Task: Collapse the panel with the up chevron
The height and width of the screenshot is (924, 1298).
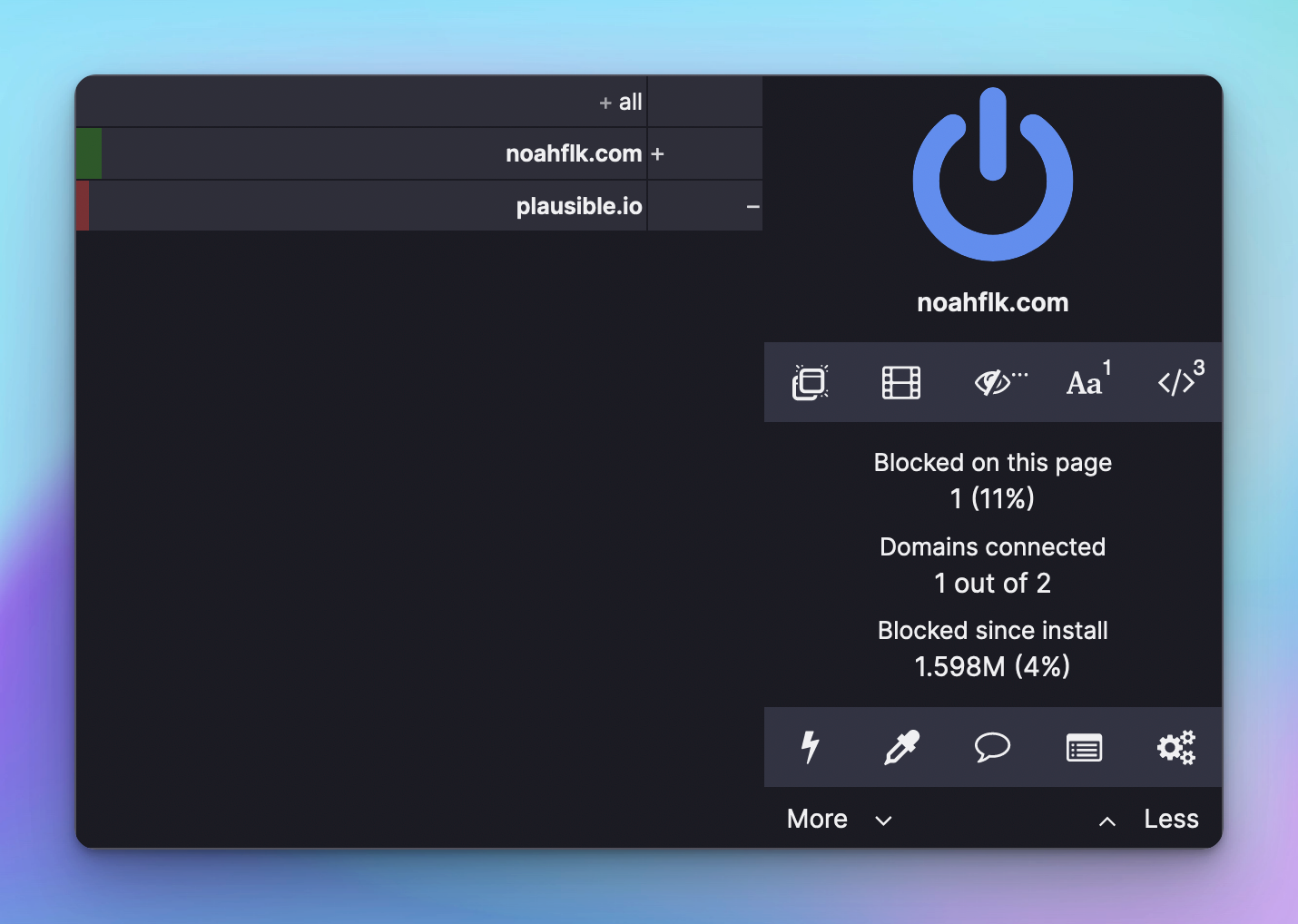Action: tap(1107, 821)
